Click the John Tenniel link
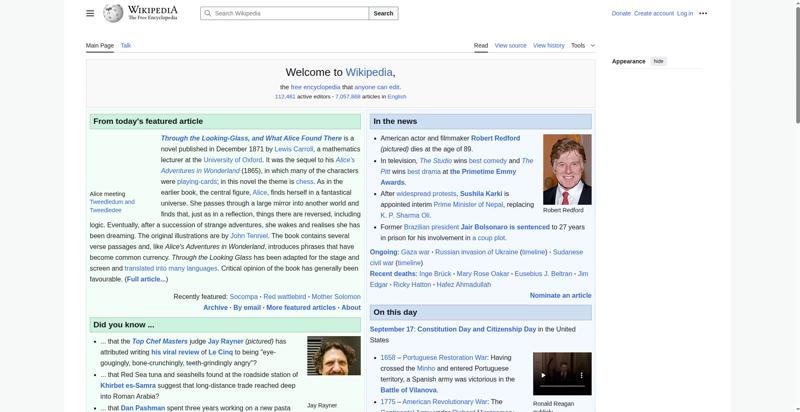This screenshot has height=412, width=800. (248, 236)
